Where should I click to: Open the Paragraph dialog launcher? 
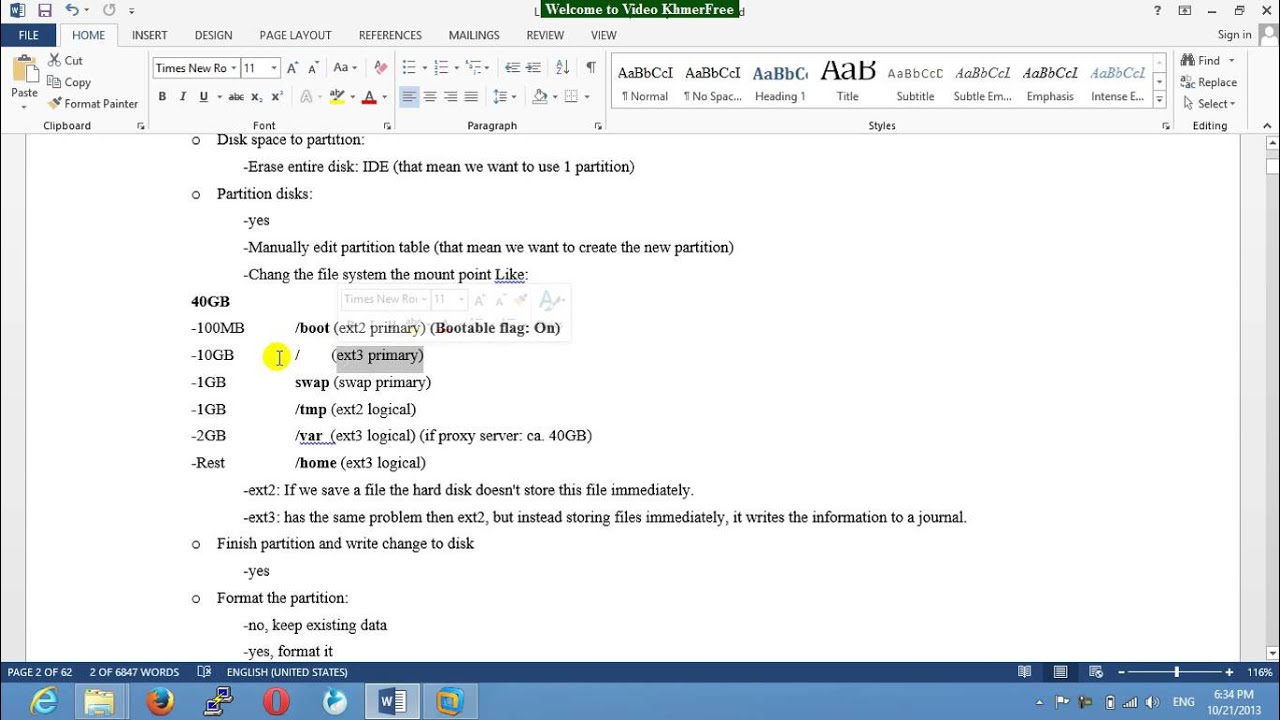click(x=598, y=126)
